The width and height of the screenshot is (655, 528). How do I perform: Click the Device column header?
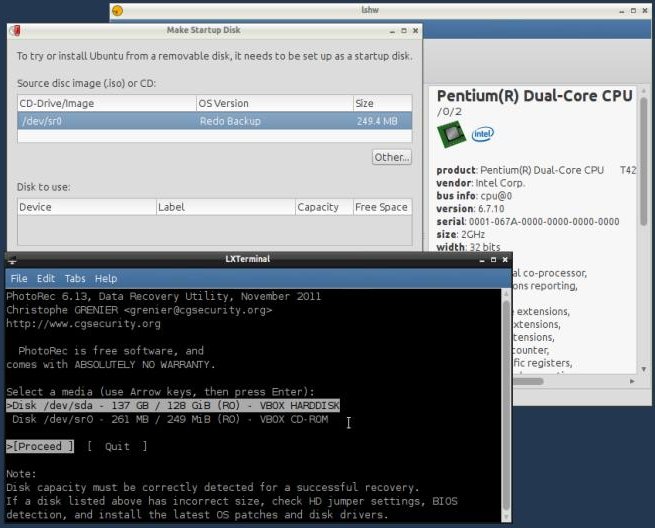[x=87, y=207]
